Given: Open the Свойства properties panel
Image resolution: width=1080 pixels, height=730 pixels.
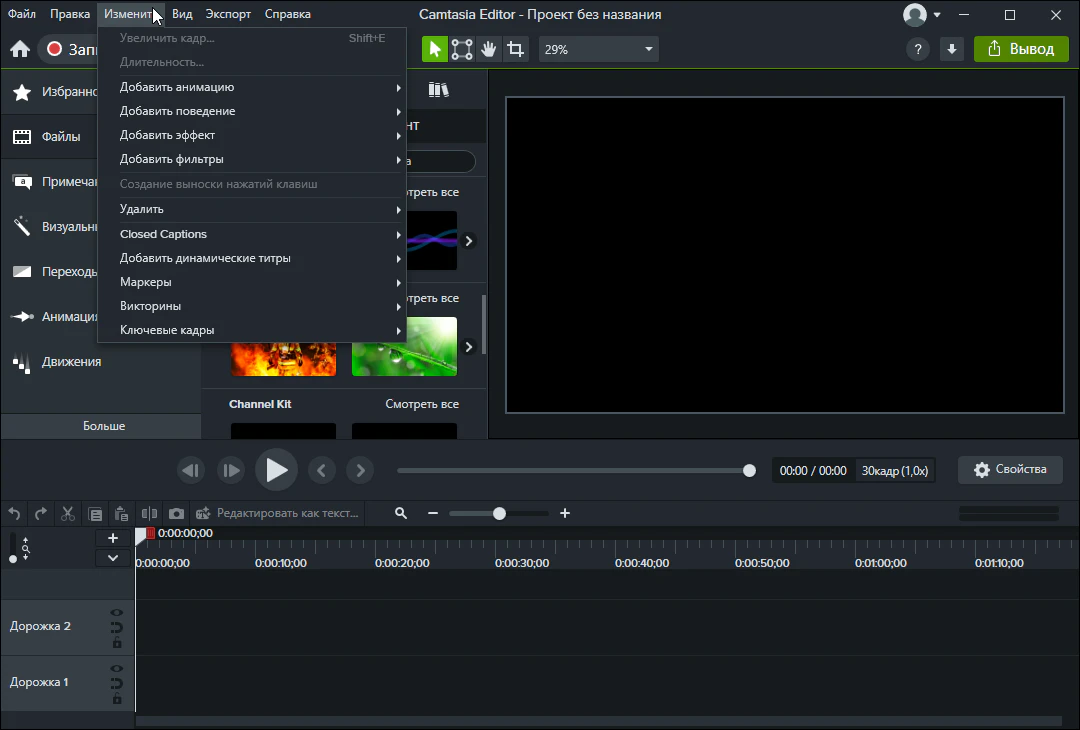Looking at the screenshot, I should [x=1009, y=470].
